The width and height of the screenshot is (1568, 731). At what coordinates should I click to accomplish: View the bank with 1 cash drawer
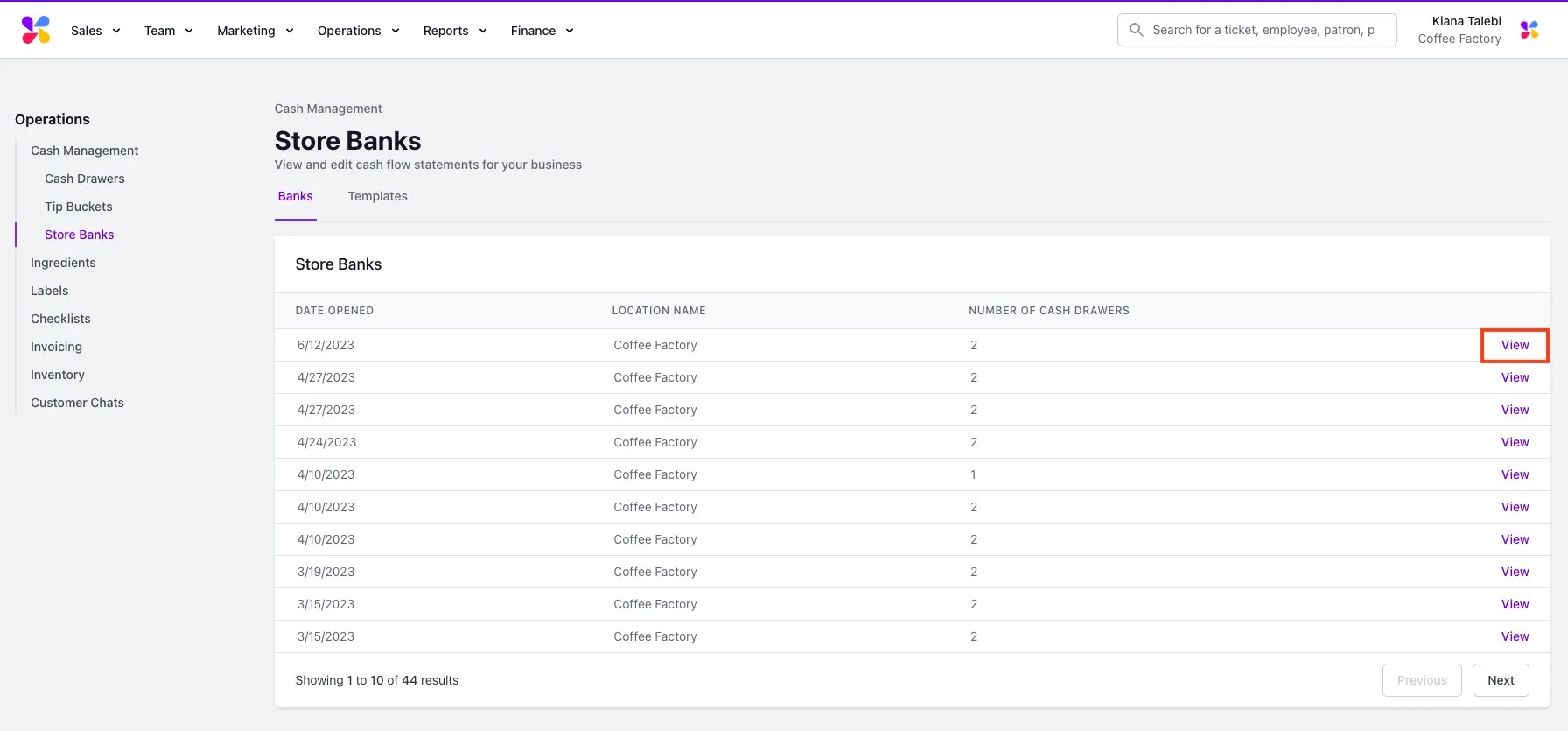pos(1515,474)
